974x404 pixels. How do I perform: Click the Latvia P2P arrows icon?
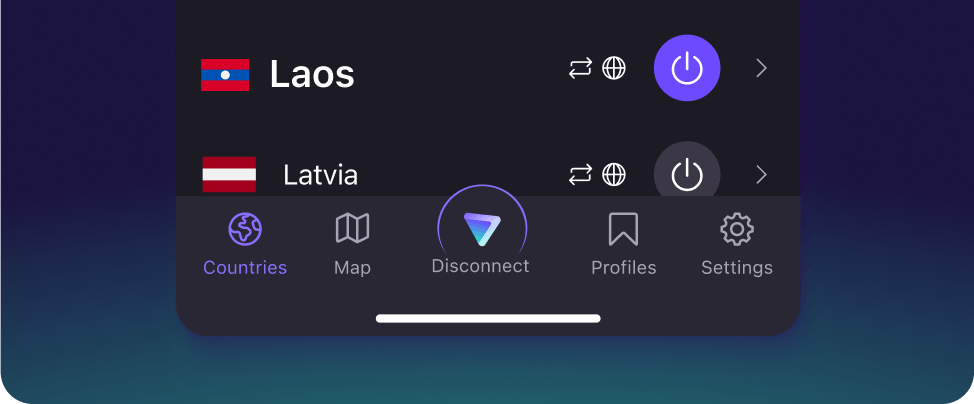click(x=580, y=175)
